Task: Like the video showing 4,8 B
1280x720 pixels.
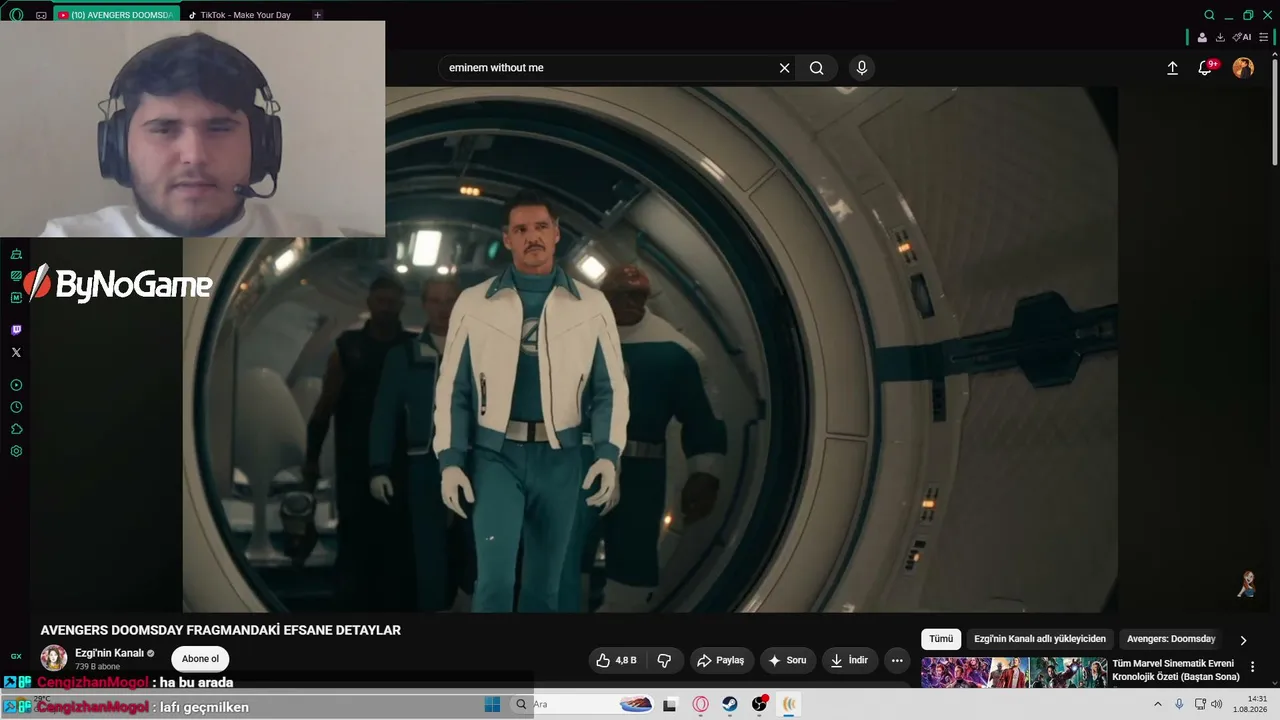Action: point(616,660)
